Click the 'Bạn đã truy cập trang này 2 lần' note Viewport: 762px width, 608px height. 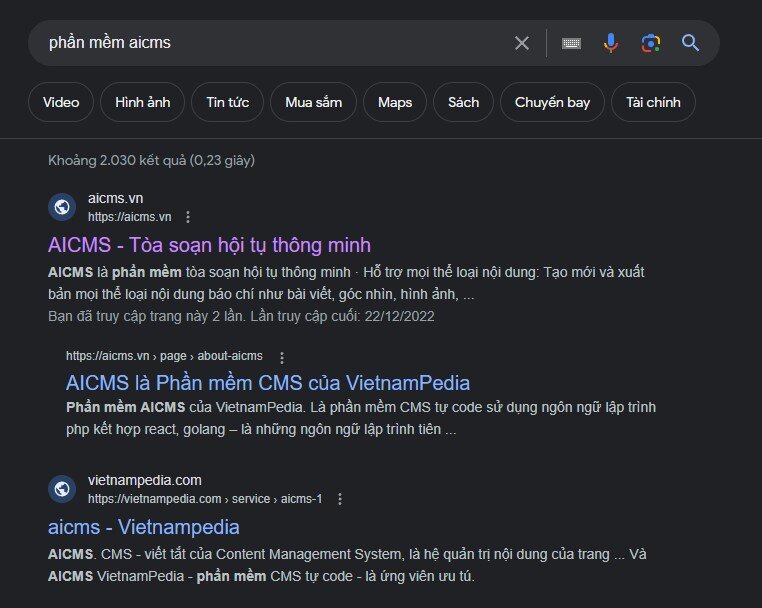pyautogui.click(x=242, y=316)
